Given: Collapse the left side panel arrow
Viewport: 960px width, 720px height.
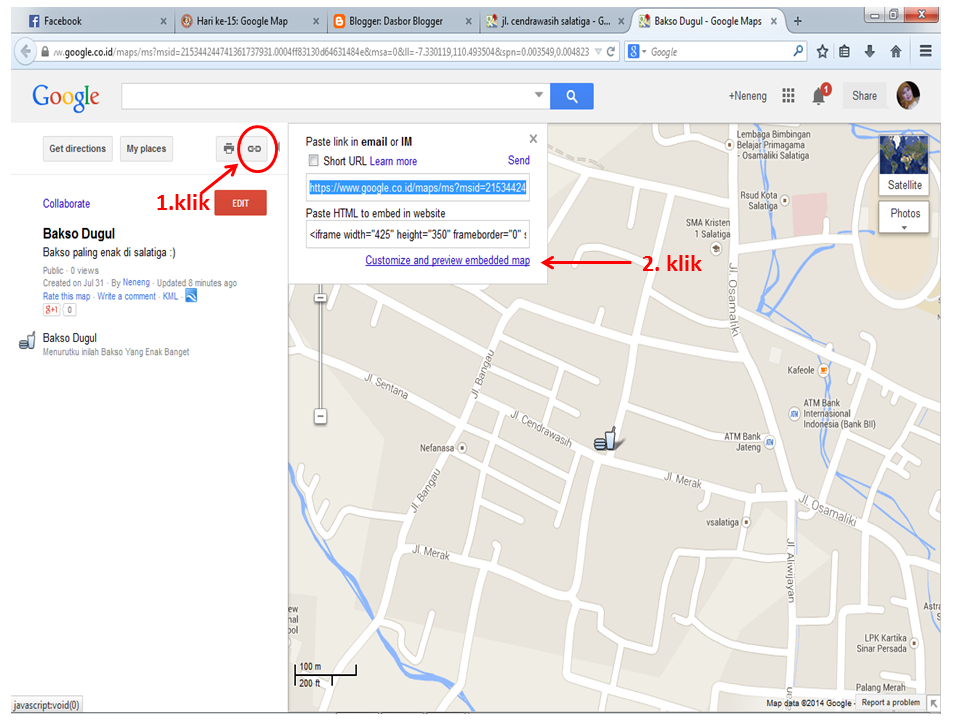Looking at the screenshot, I should pyautogui.click(x=277, y=148).
